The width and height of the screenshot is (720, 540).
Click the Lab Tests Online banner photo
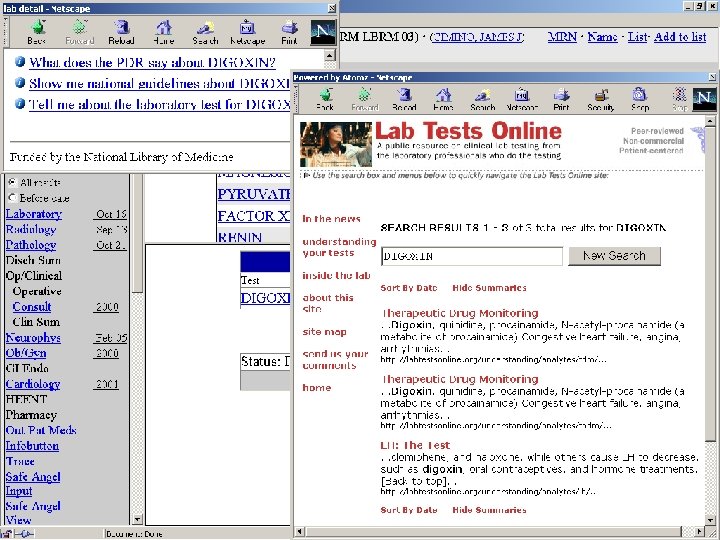coord(336,144)
